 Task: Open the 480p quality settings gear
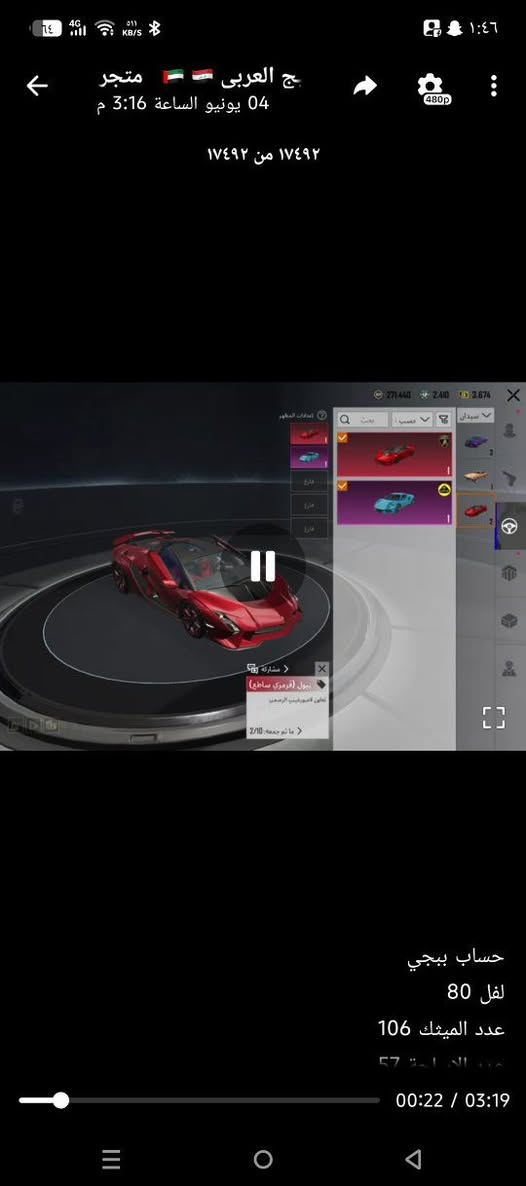(432, 88)
